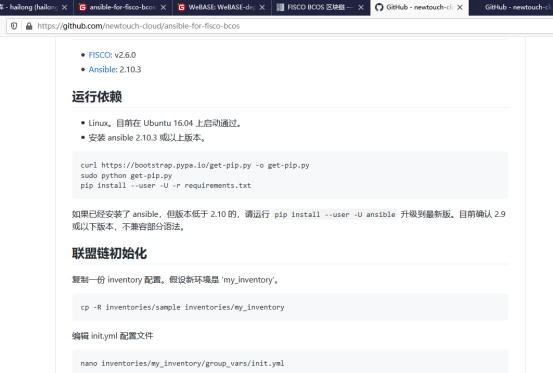Click the 运行依赖 heading
Screen dimensions: 553x373
[x=97, y=97]
